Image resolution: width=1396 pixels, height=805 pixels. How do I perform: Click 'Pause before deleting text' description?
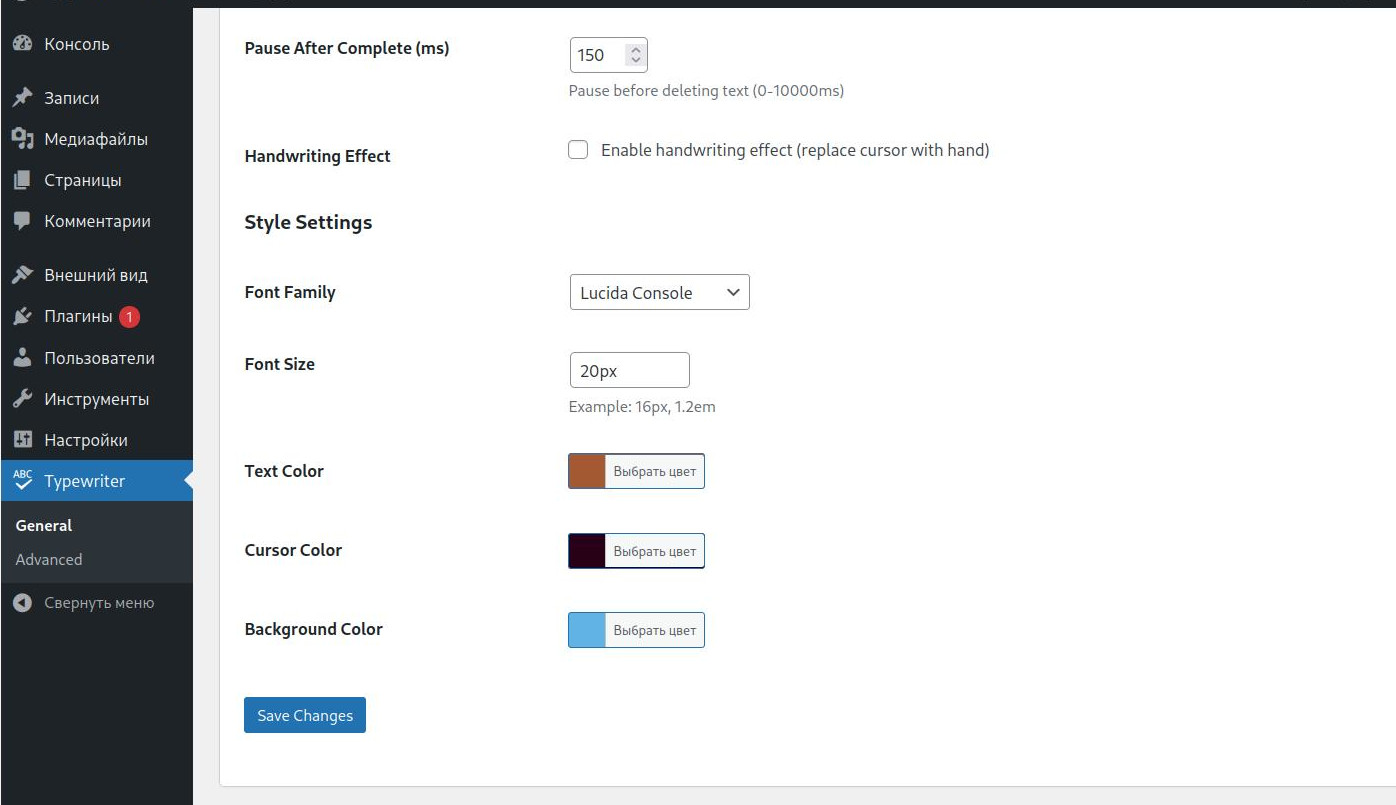(706, 90)
